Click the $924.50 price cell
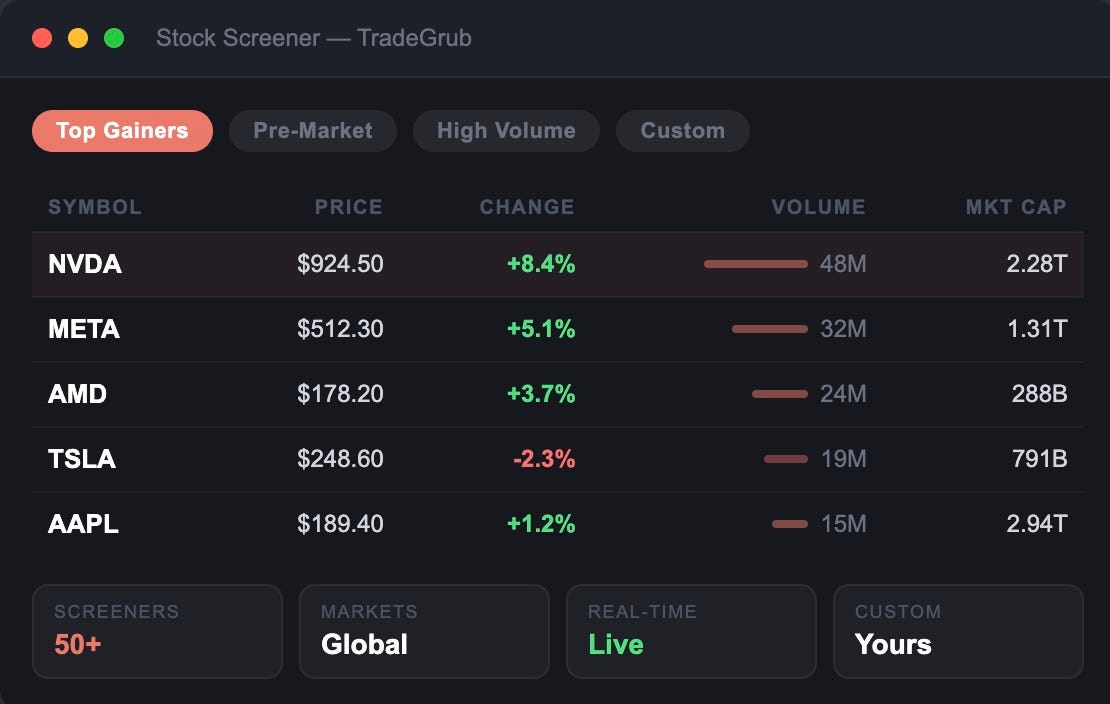Image resolution: width=1110 pixels, height=704 pixels. point(340,264)
